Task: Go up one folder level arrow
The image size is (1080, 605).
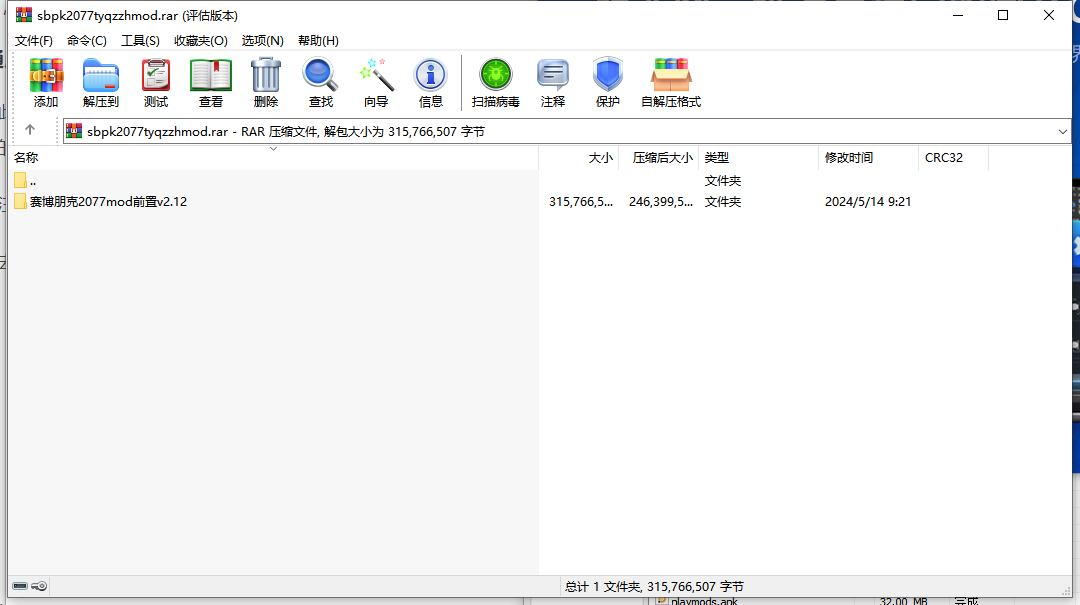Action: point(30,130)
